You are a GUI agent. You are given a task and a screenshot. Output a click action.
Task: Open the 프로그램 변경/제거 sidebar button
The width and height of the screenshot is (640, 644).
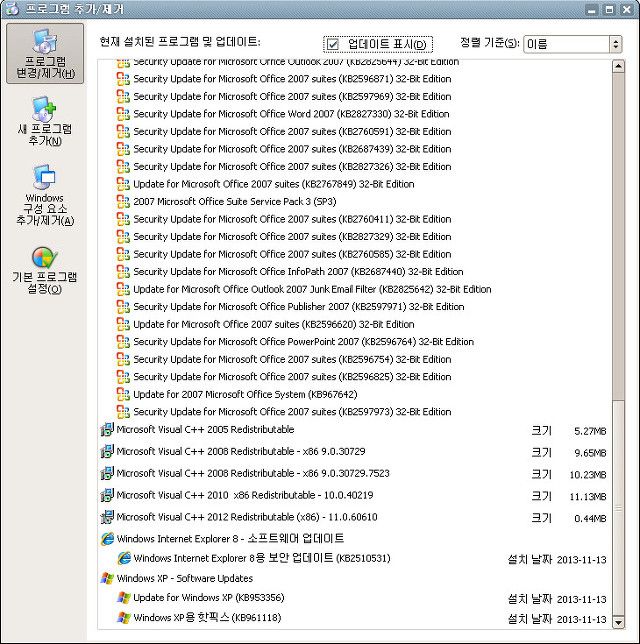click(45, 53)
